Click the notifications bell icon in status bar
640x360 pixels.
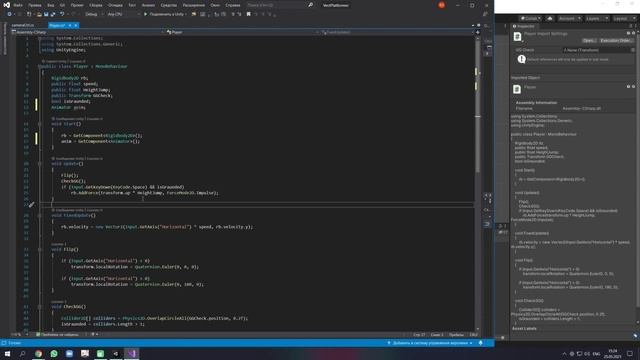480,343
